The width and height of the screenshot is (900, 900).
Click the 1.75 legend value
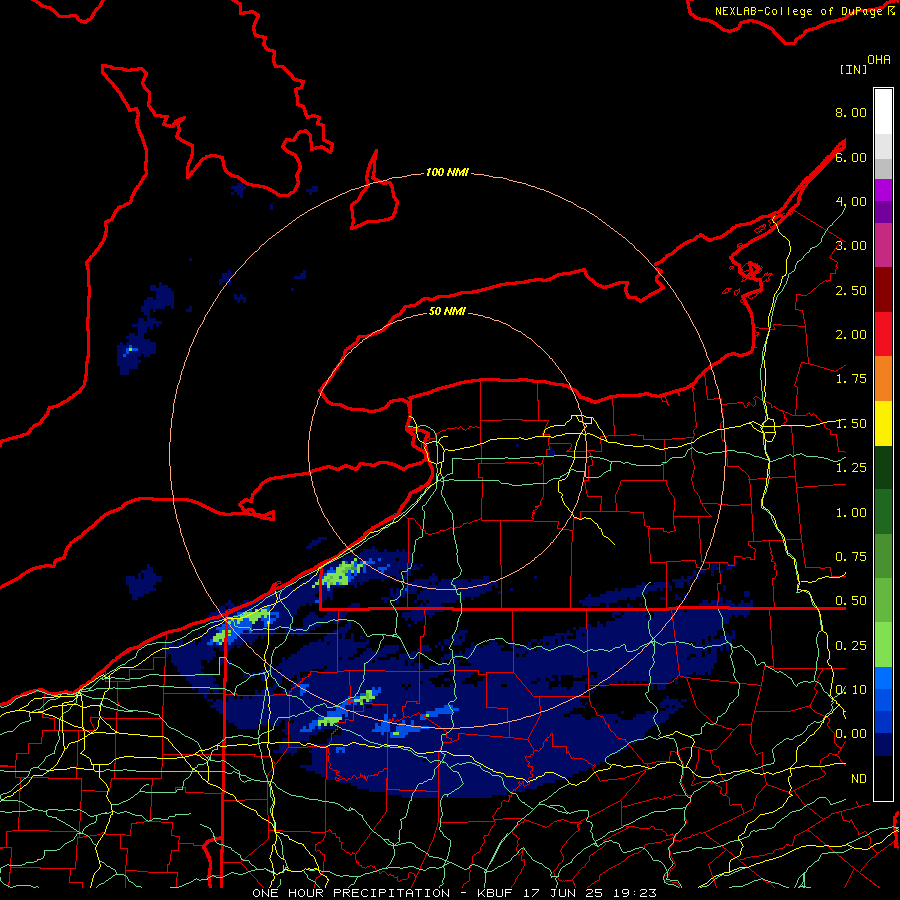point(851,379)
